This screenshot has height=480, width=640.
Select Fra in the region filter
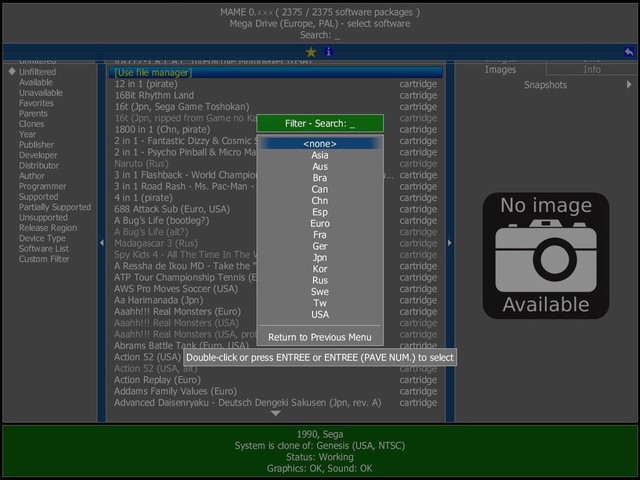click(320, 235)
